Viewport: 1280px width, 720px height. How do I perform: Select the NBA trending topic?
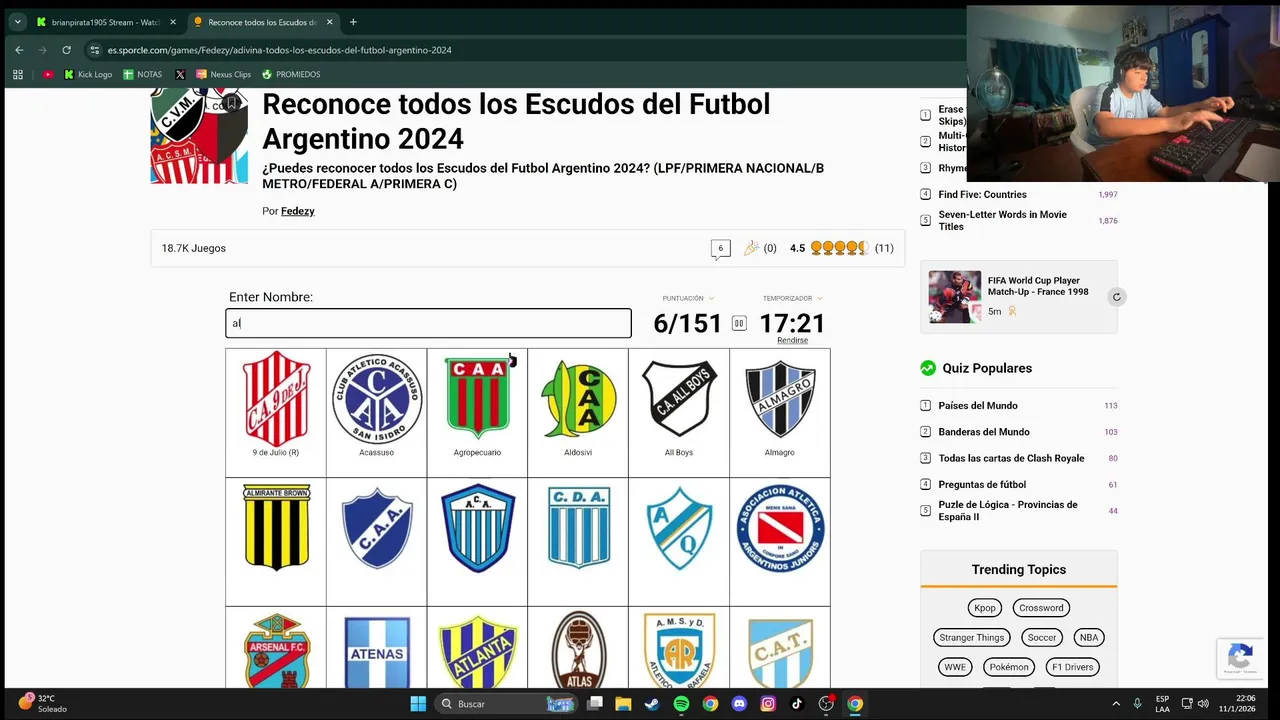point(1089,637)
